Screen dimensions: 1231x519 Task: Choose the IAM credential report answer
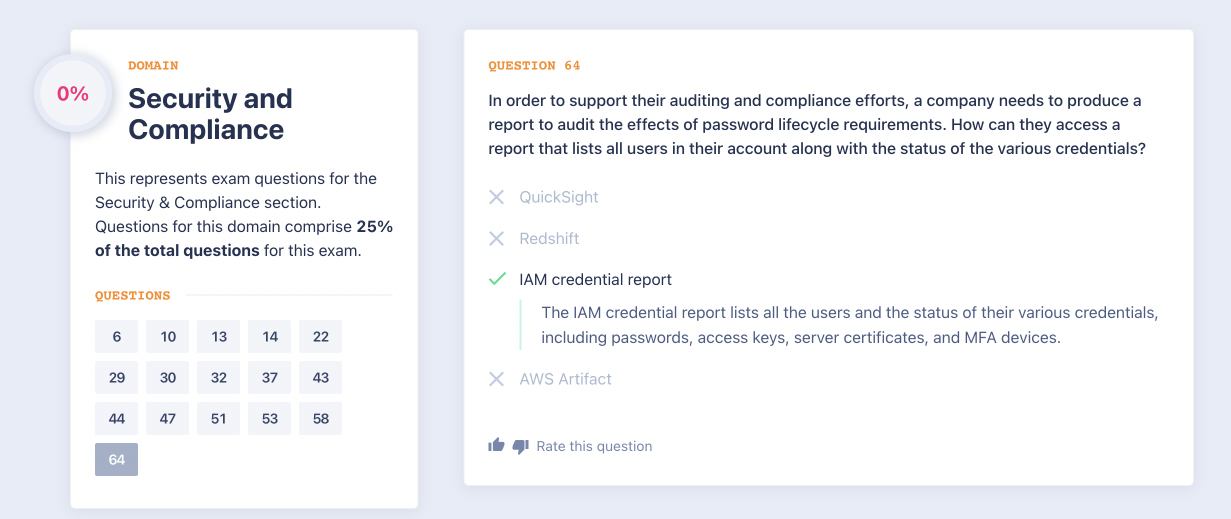(x=595, y=280)
